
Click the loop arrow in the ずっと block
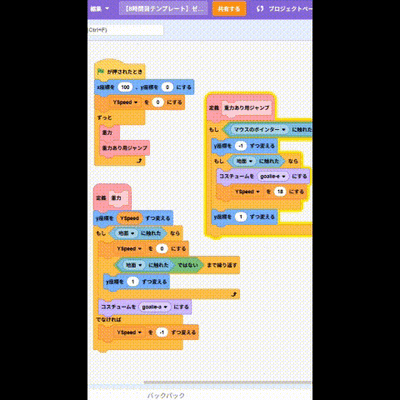coord(139,161)
